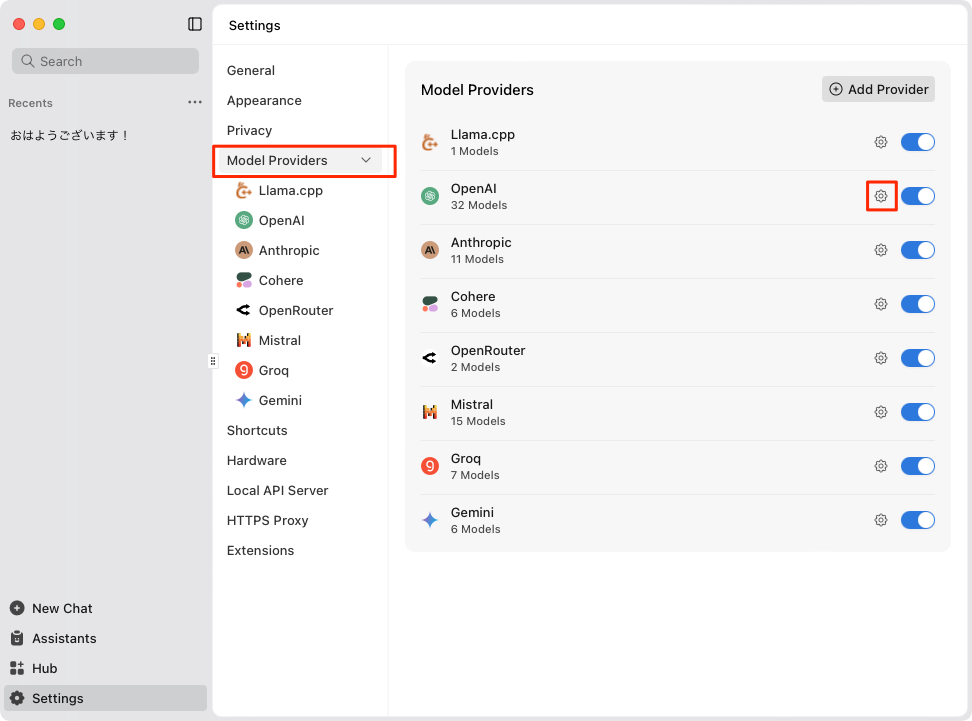
Task: Click the Llama.cpp logo in provider list
Action: 430,142
